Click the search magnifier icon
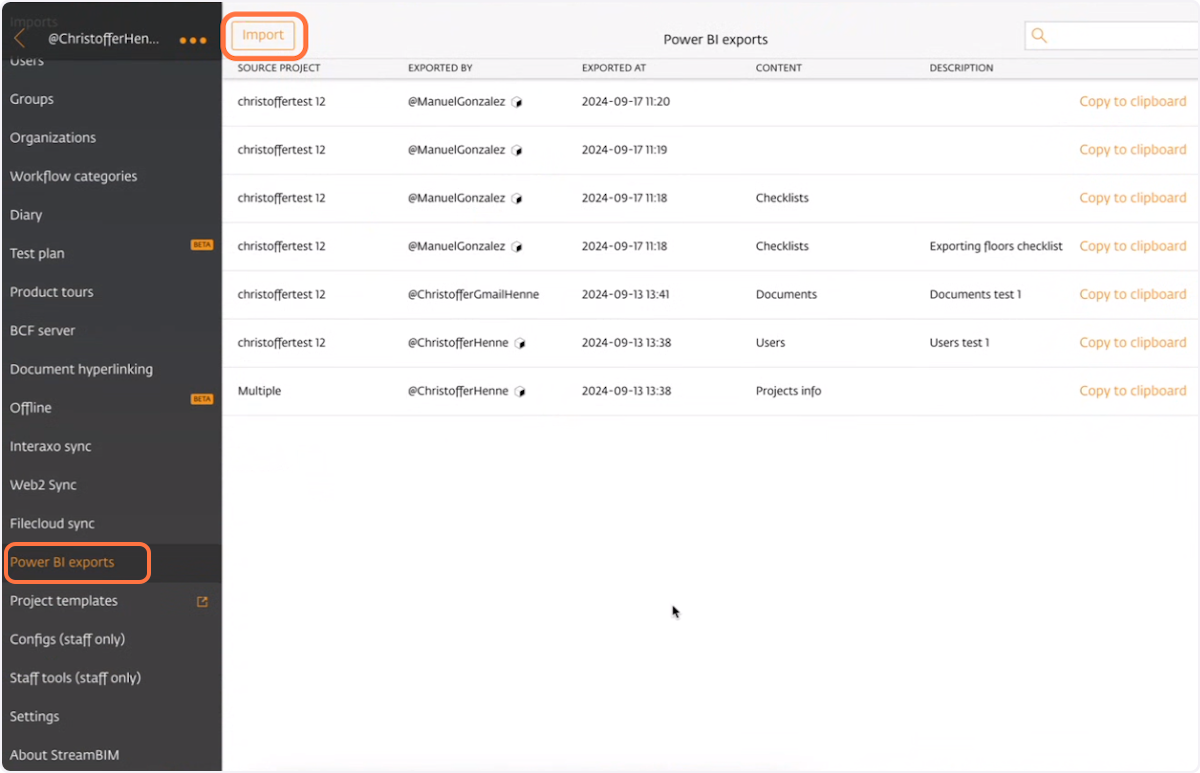 (1039, 36)
